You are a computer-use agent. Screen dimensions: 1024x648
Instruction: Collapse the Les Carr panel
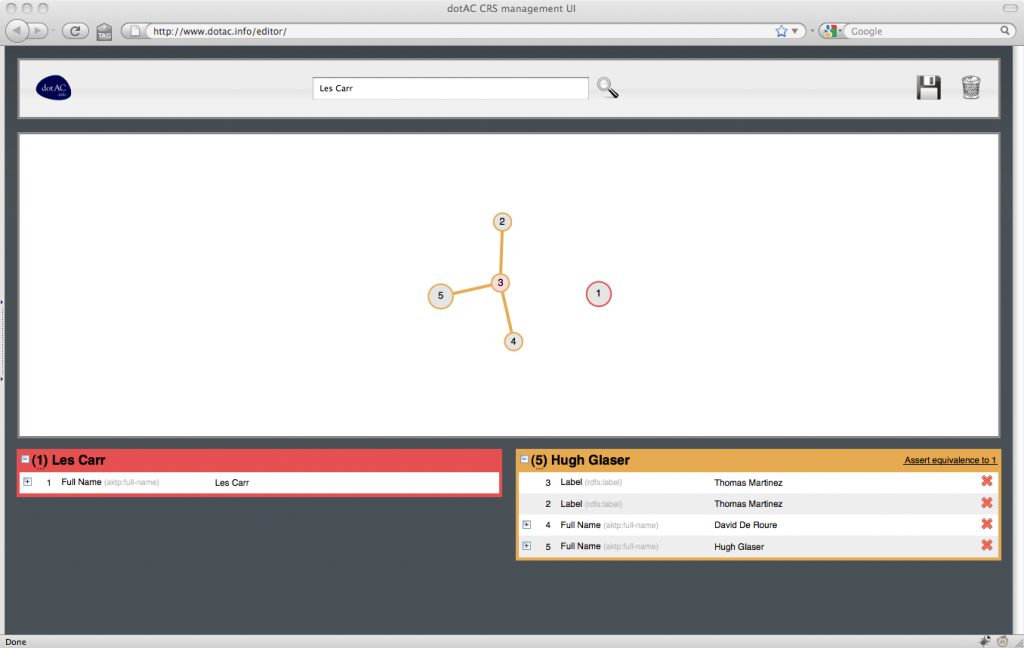(25, 460)
